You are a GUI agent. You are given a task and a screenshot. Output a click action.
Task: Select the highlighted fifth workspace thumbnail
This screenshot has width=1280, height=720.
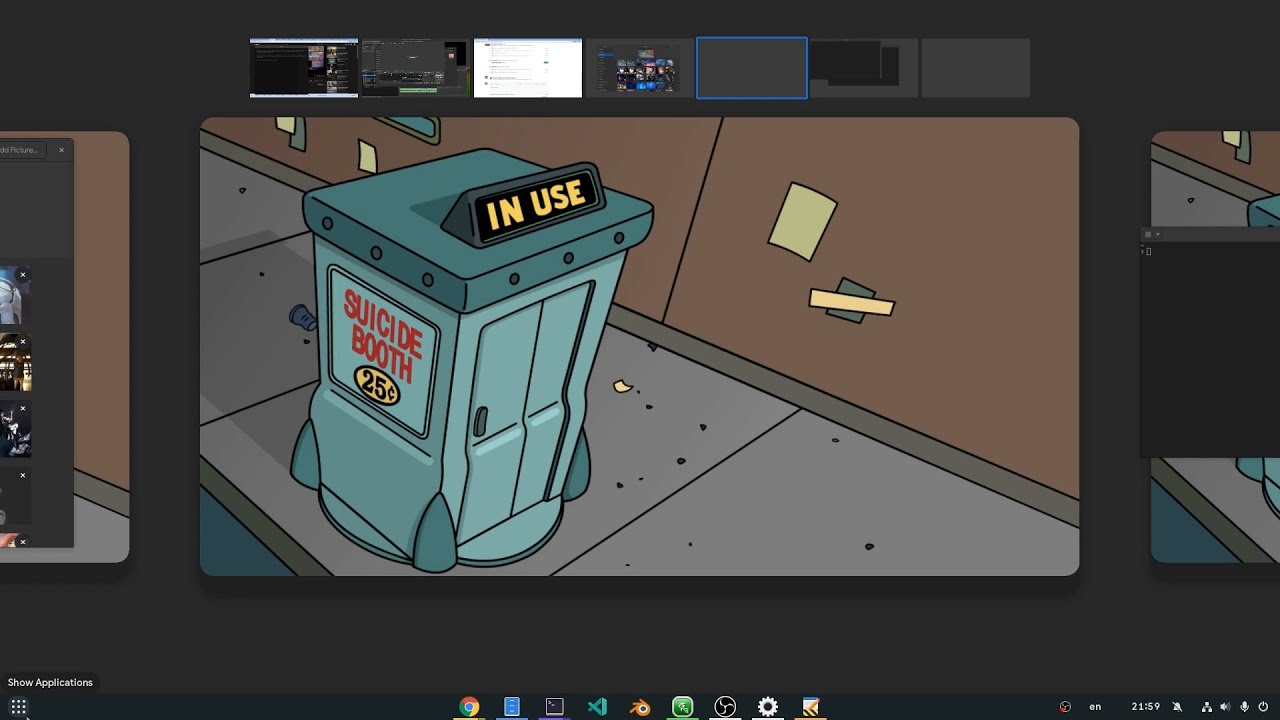752,68
